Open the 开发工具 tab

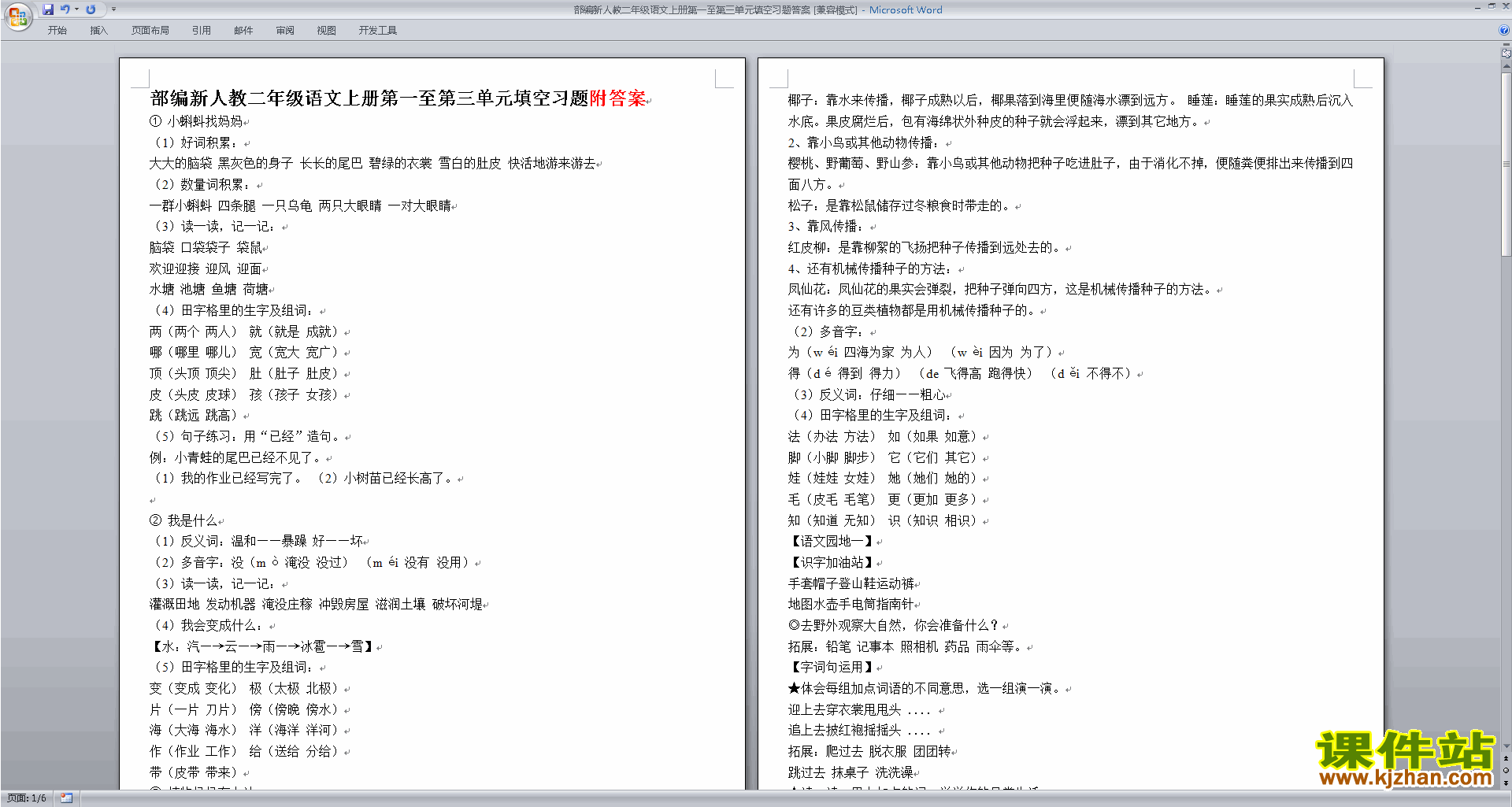click(378, 31)
